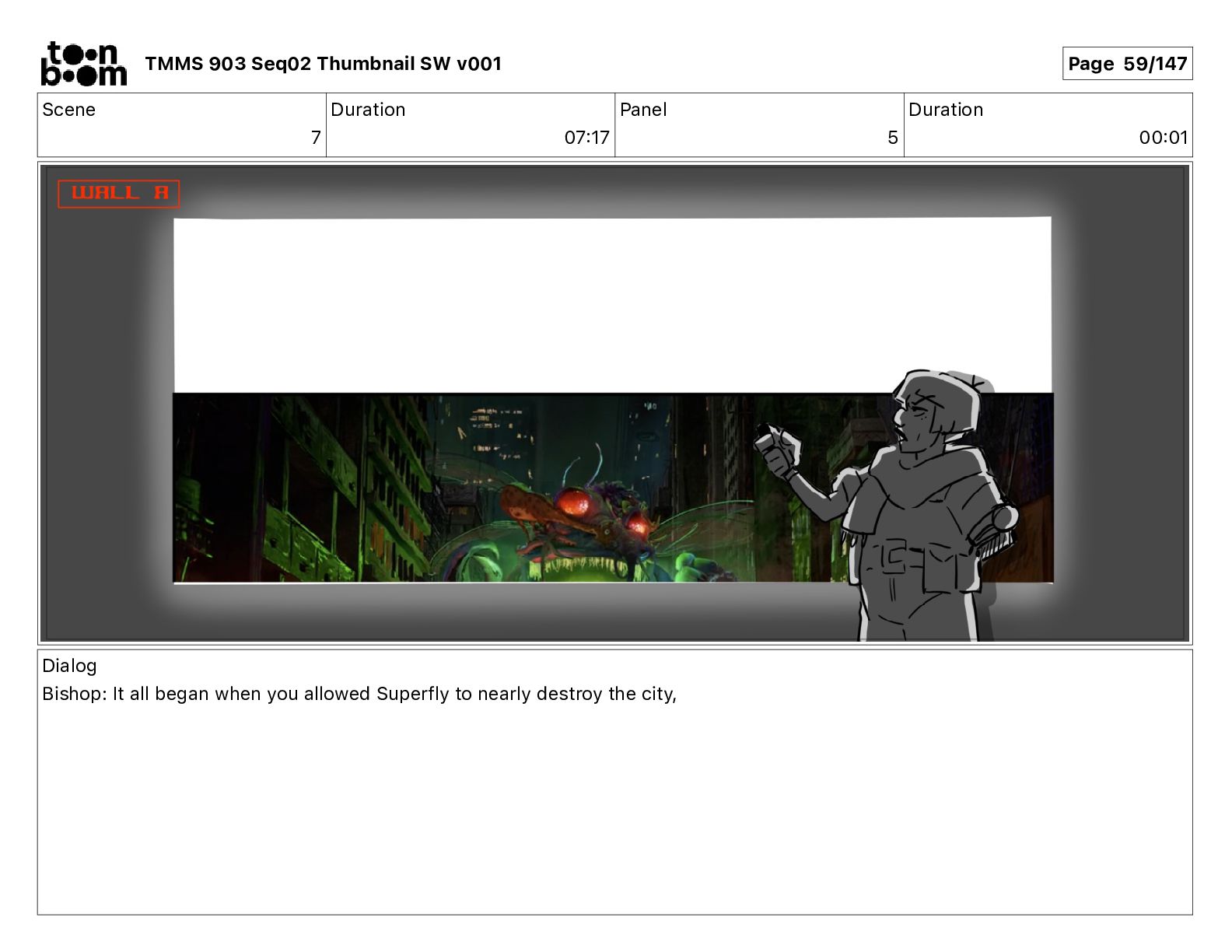Click the 'Page 59/147' indicator
This screenshot has width=1232, height=952.
pyautogui.click(x=1127, y=64)
